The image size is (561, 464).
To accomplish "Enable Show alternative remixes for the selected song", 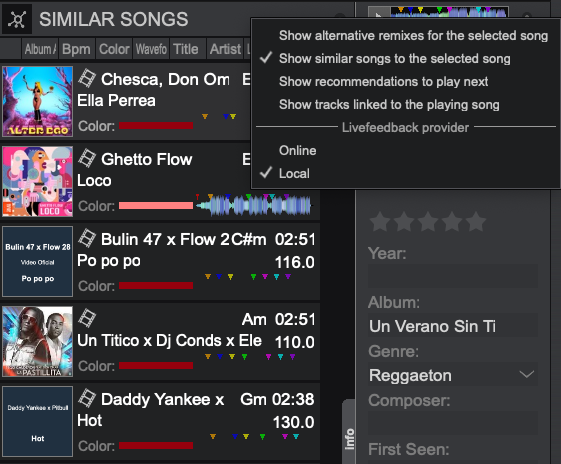I will coord(413,35).
